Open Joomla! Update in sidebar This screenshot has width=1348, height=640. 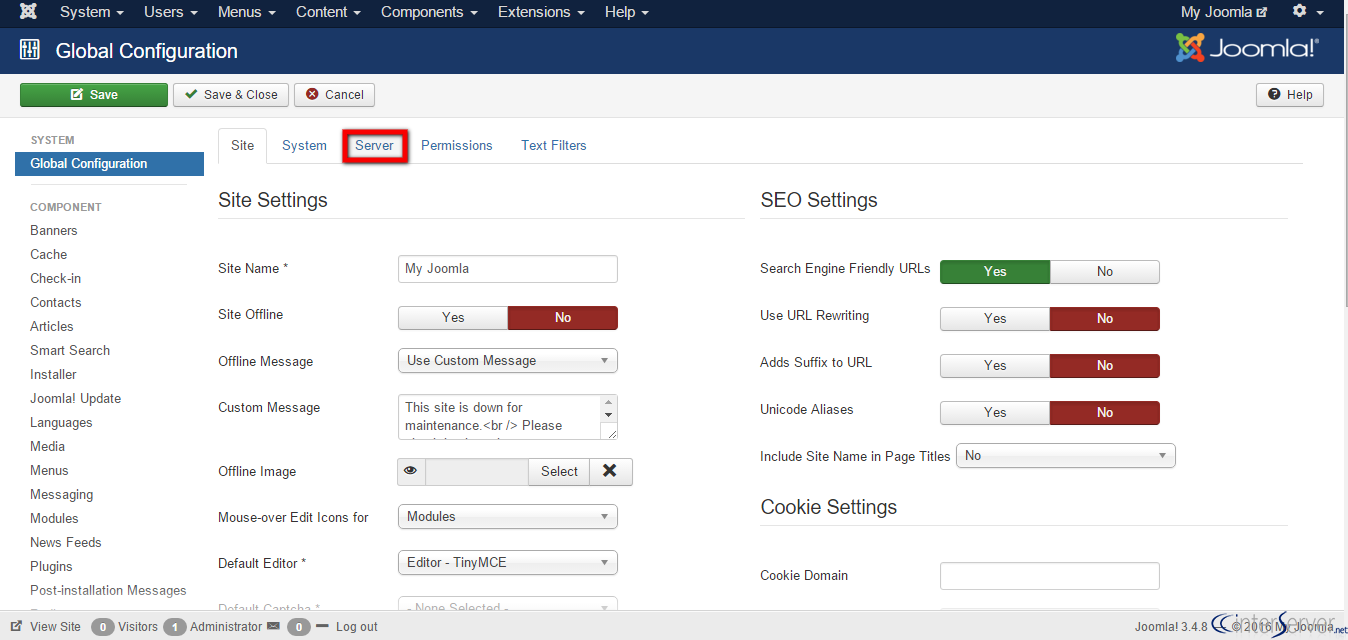pos(76,399)
